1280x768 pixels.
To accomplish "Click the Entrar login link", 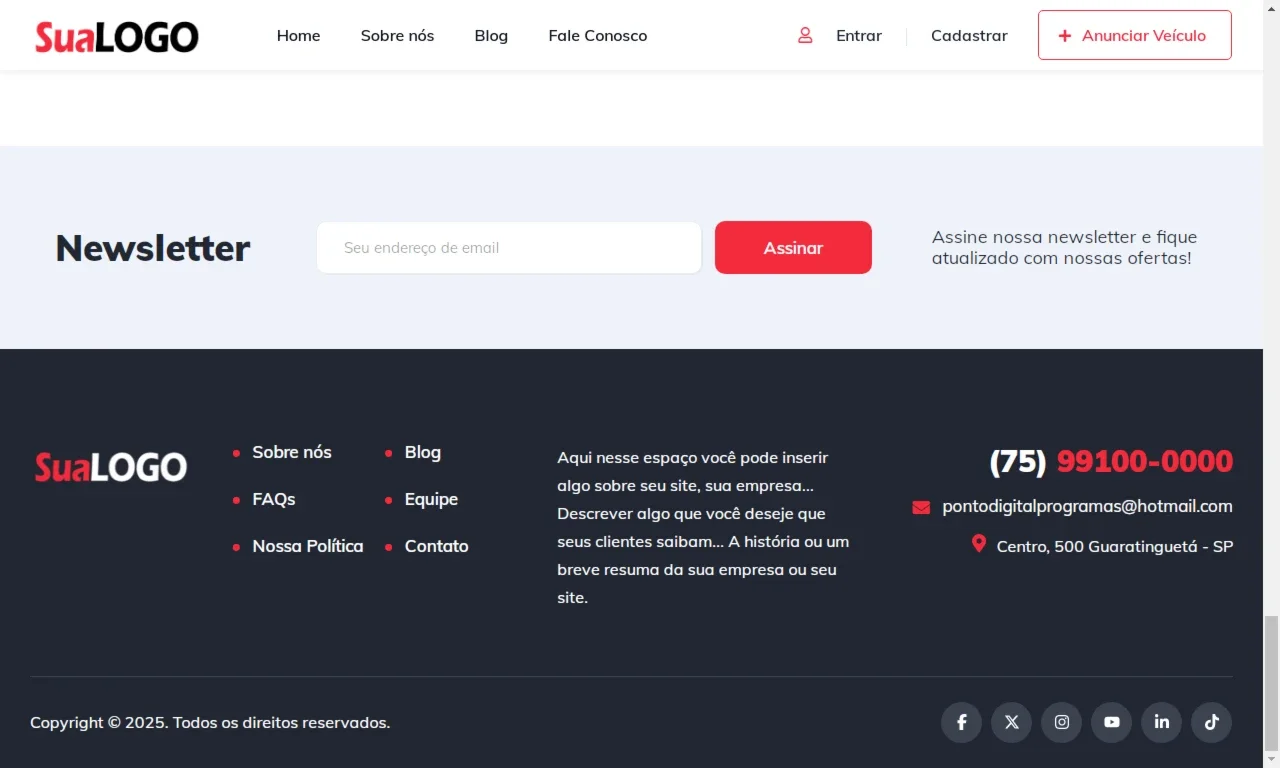I will (x=859, y=35).
